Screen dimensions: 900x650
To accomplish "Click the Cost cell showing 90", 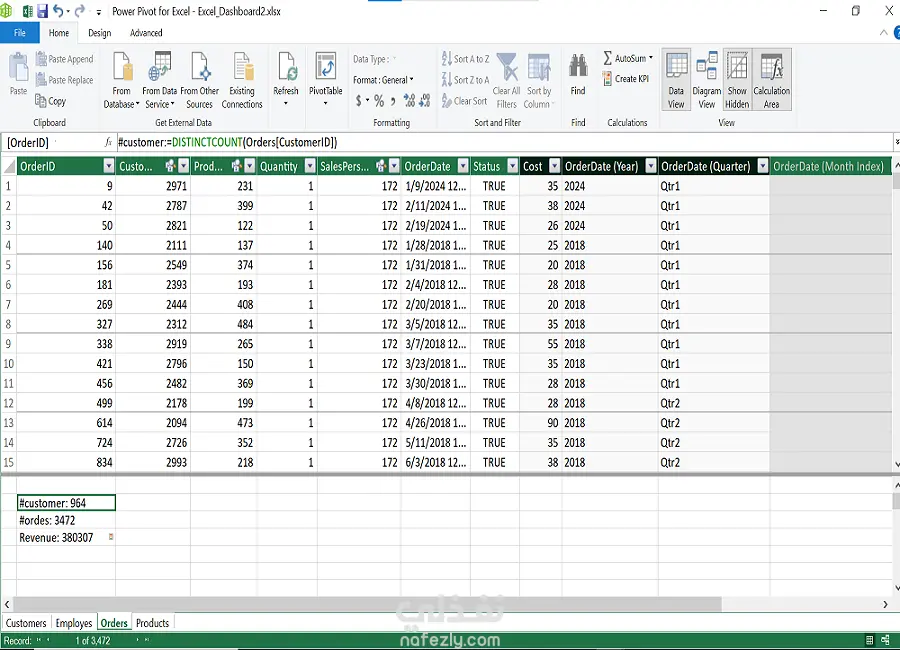I will coord(540,423).
